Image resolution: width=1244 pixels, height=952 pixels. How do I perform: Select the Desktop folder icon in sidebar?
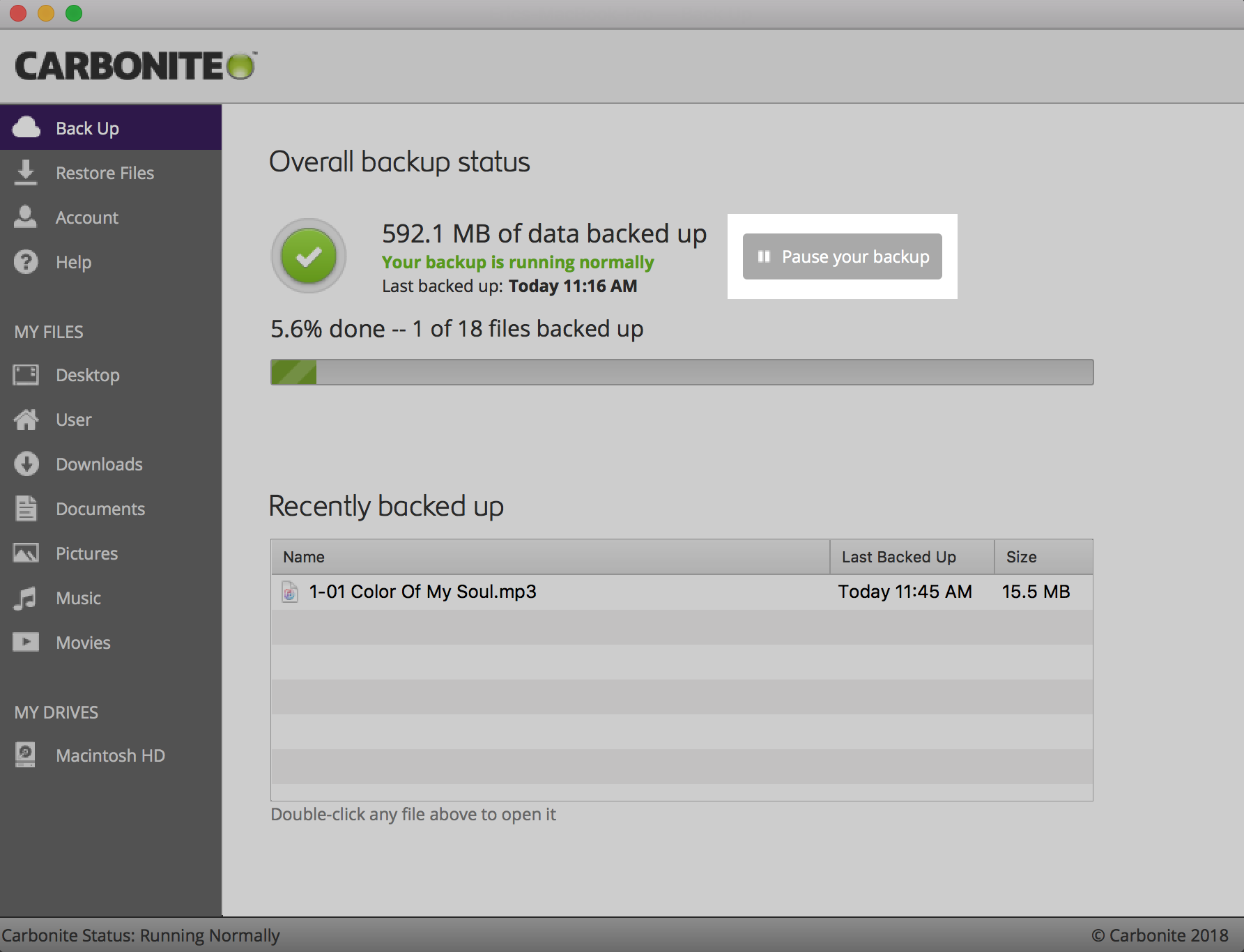point(26,375)
